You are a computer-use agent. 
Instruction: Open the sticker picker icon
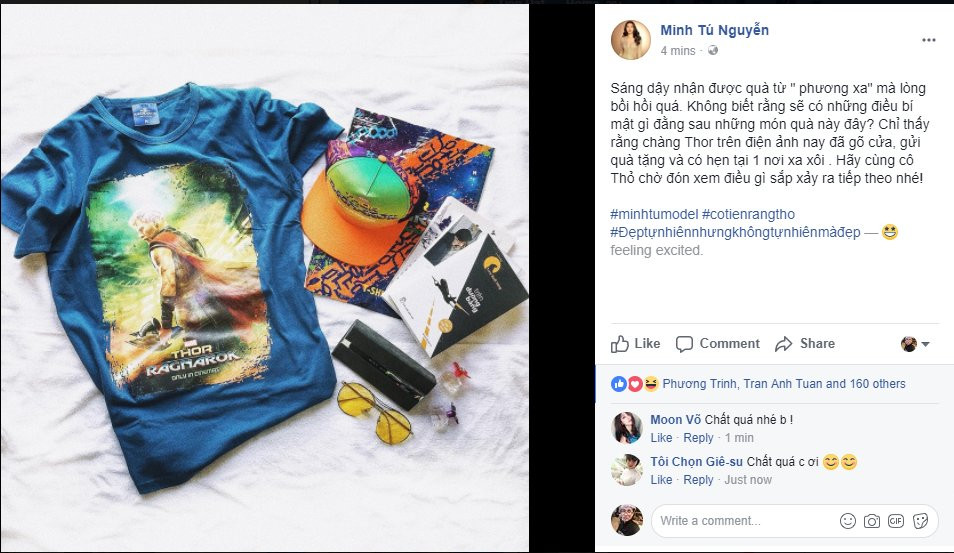click(x=921, y=521)
